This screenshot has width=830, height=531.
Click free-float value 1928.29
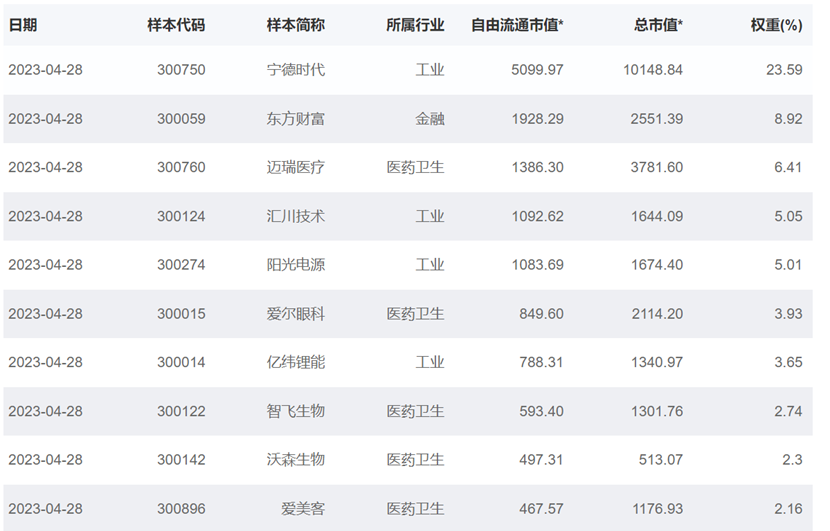tap(537, 119)
